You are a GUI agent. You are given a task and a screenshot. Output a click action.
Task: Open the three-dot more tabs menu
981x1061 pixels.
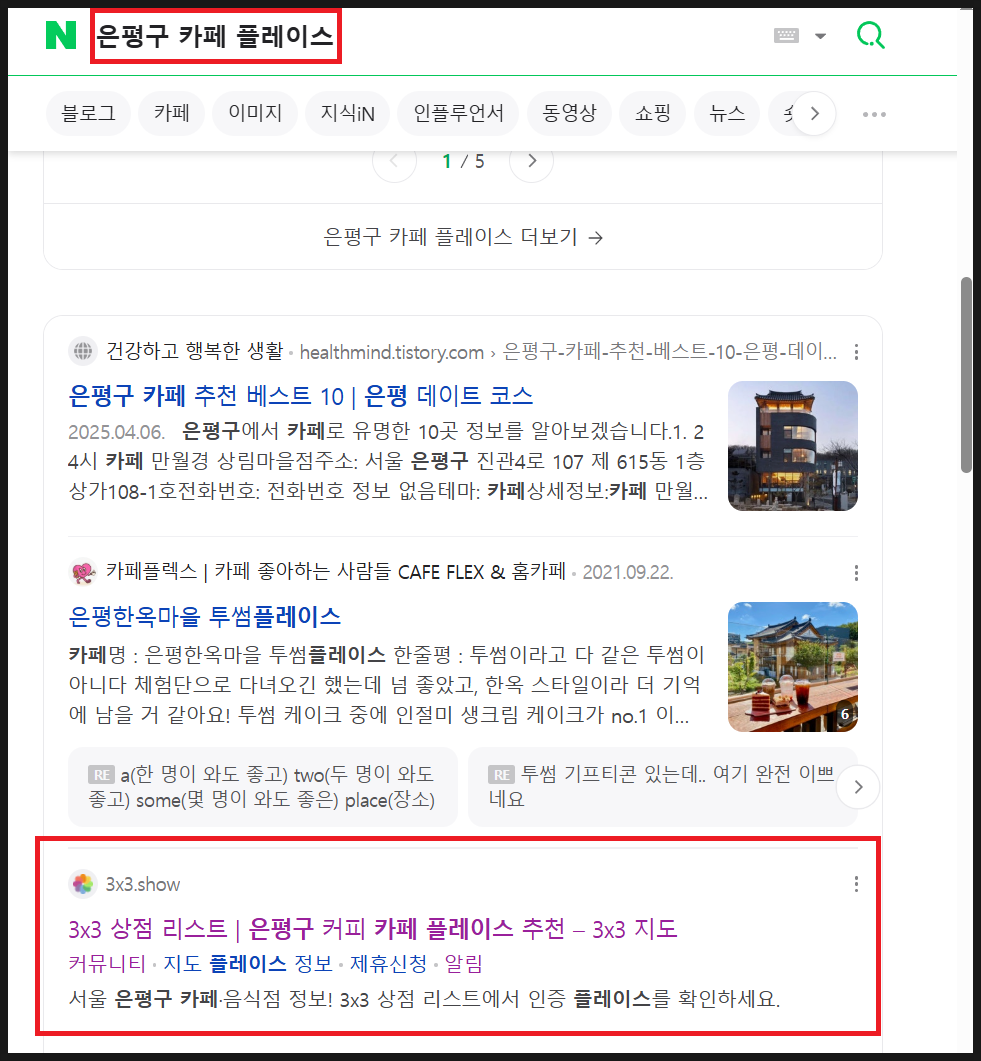tap(874, 114)
